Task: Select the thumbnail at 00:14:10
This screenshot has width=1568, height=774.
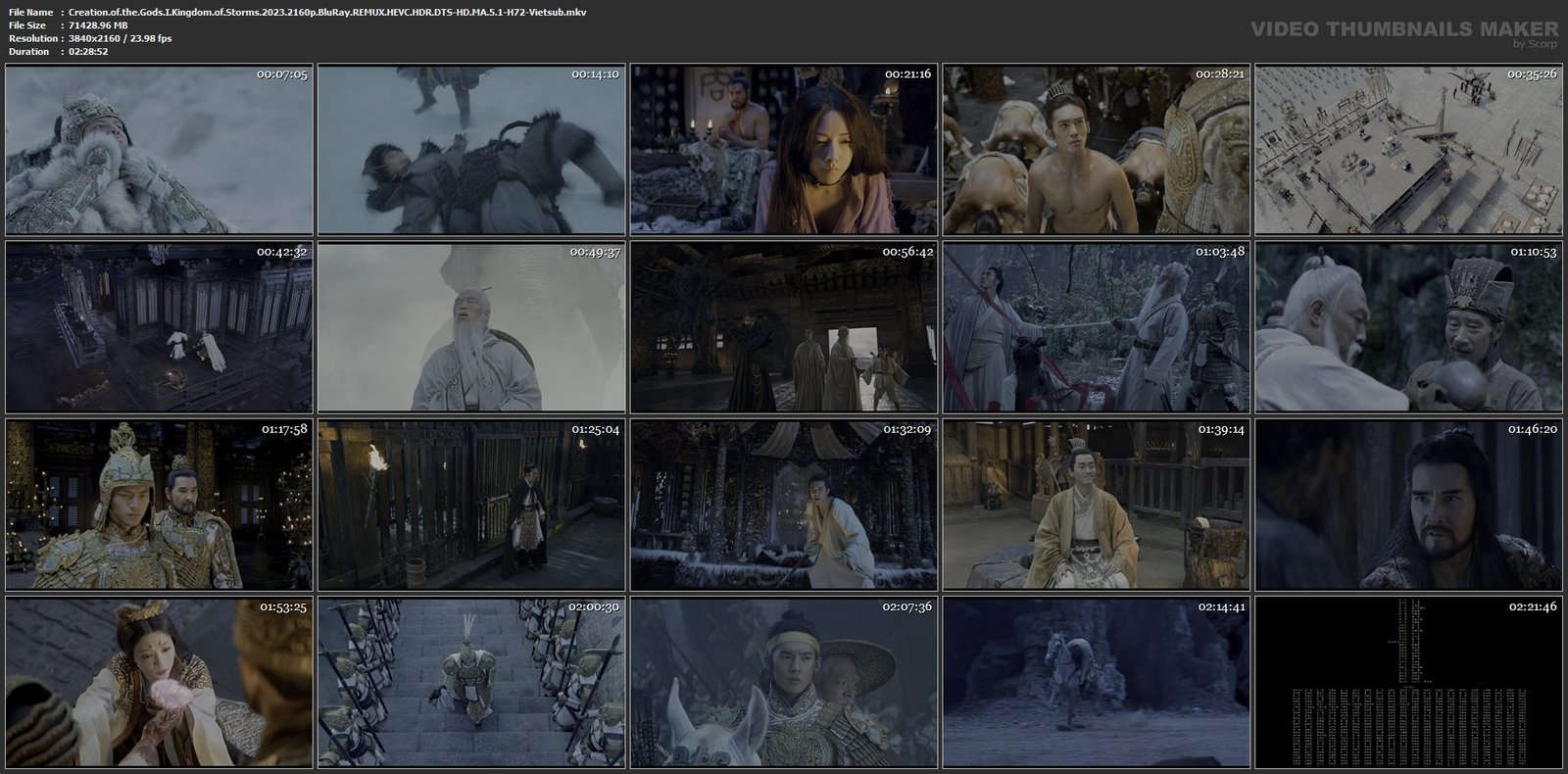Action: pyautogui.click(x=471, y=150)
